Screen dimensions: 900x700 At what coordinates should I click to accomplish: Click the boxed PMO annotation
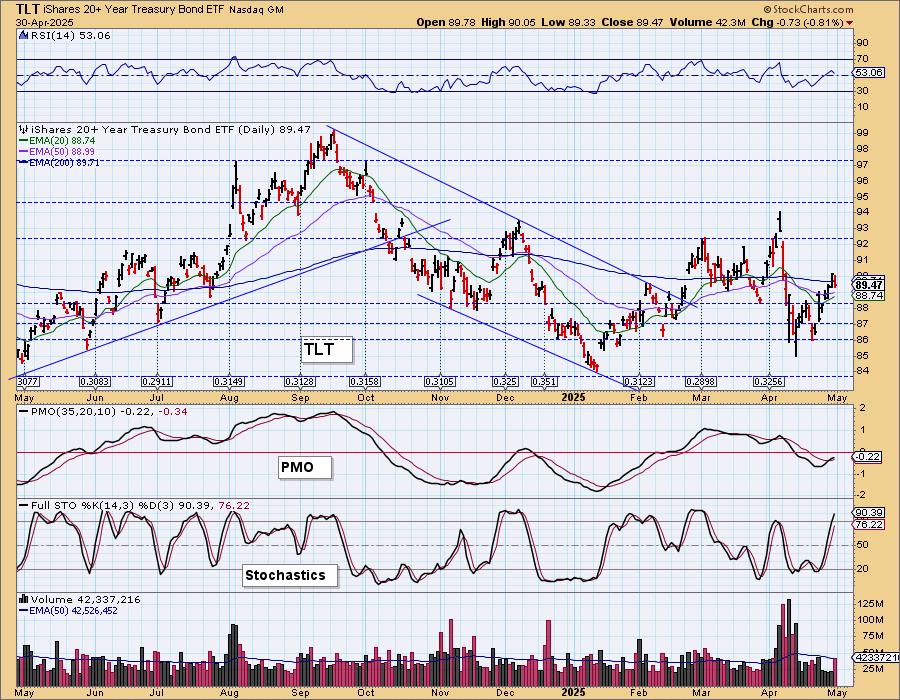coord(305,467)
